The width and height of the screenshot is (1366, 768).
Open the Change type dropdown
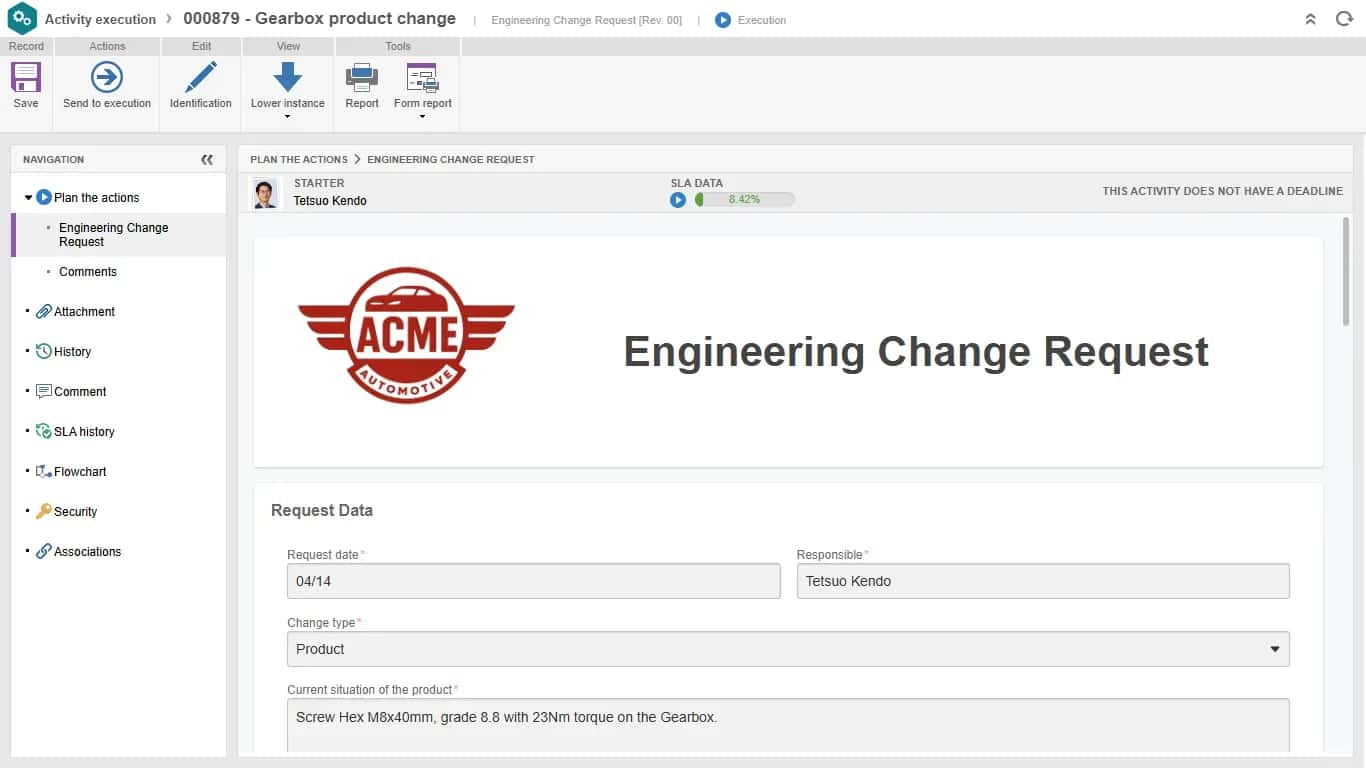788,649
